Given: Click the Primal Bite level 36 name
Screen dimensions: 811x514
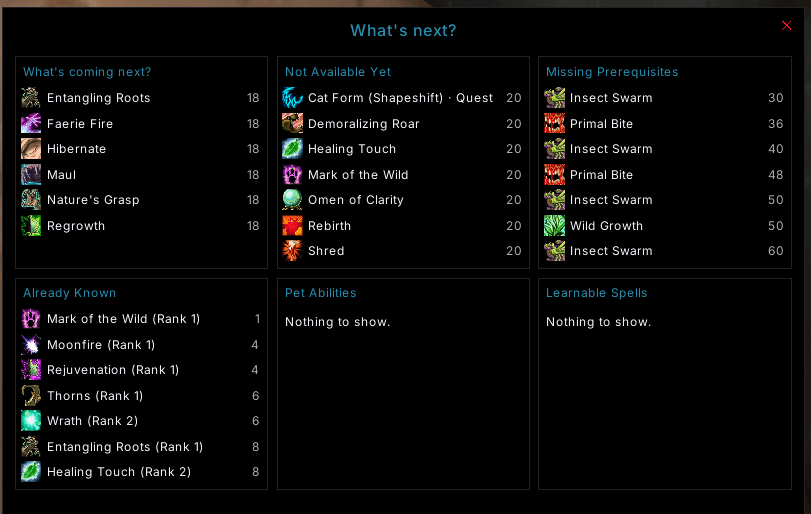Looking at the screenshot, I should pos(601,124).
